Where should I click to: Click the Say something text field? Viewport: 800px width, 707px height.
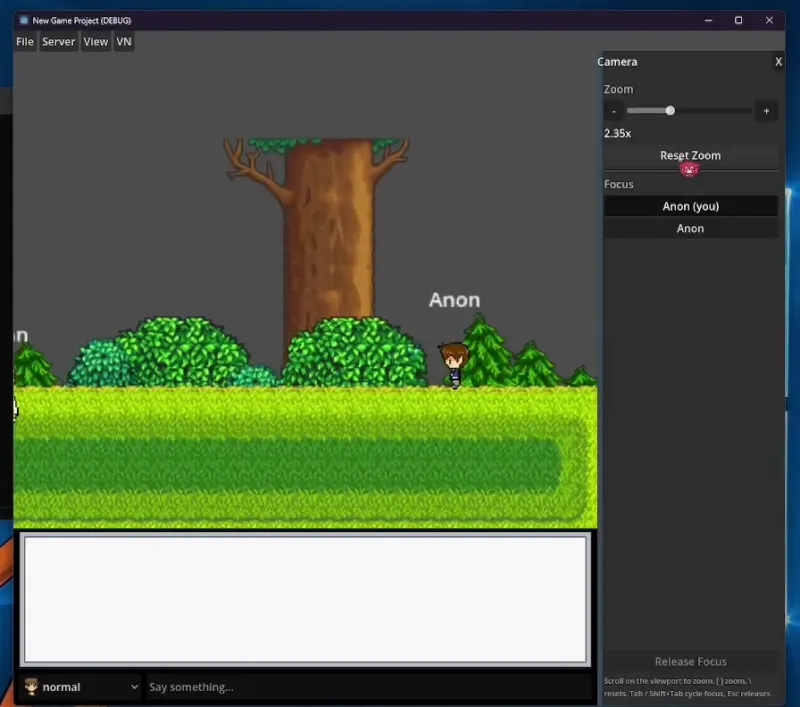(x=368, y=687)
